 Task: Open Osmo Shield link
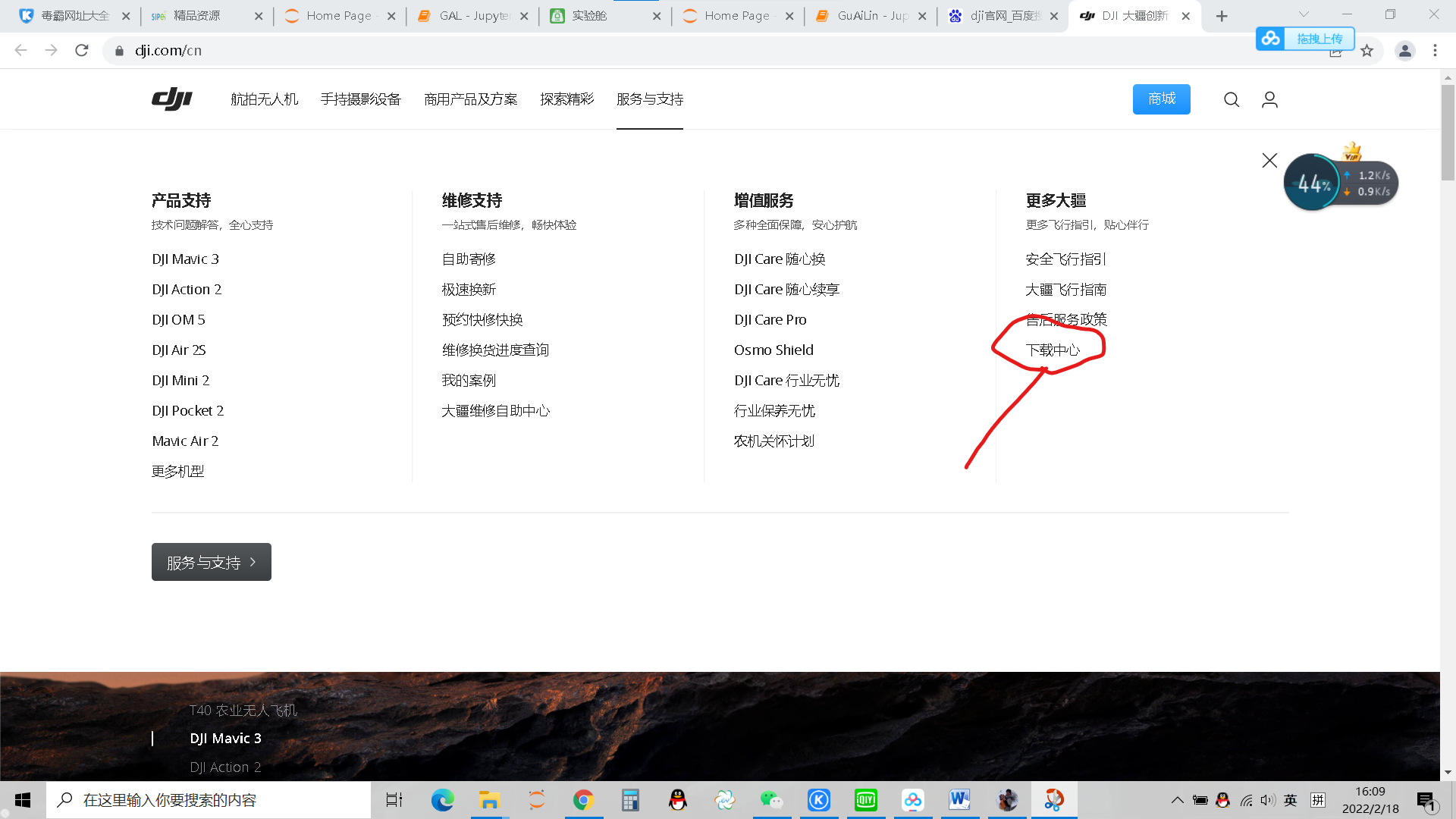773,350
